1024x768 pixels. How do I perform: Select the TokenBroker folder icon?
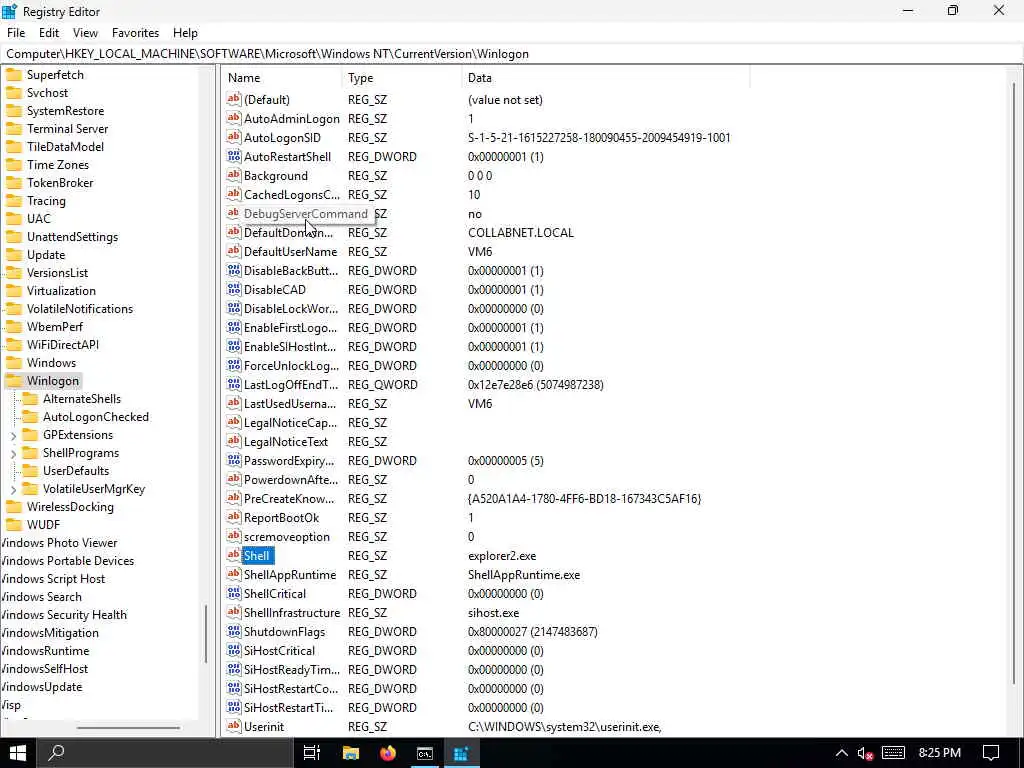14,183
